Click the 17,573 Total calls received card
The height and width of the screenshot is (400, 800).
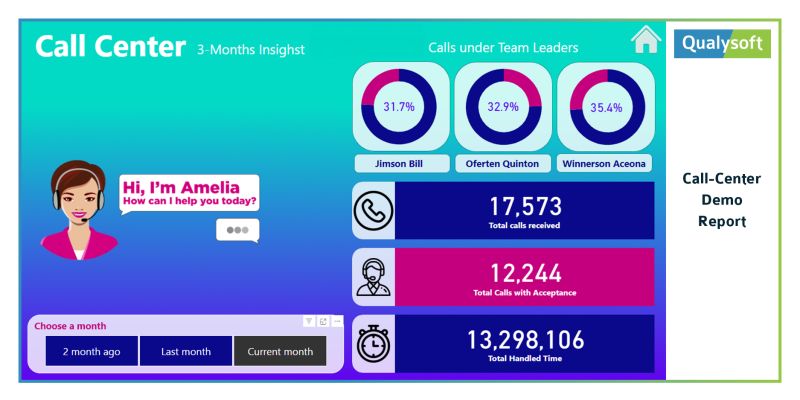(x=524, y=210)
